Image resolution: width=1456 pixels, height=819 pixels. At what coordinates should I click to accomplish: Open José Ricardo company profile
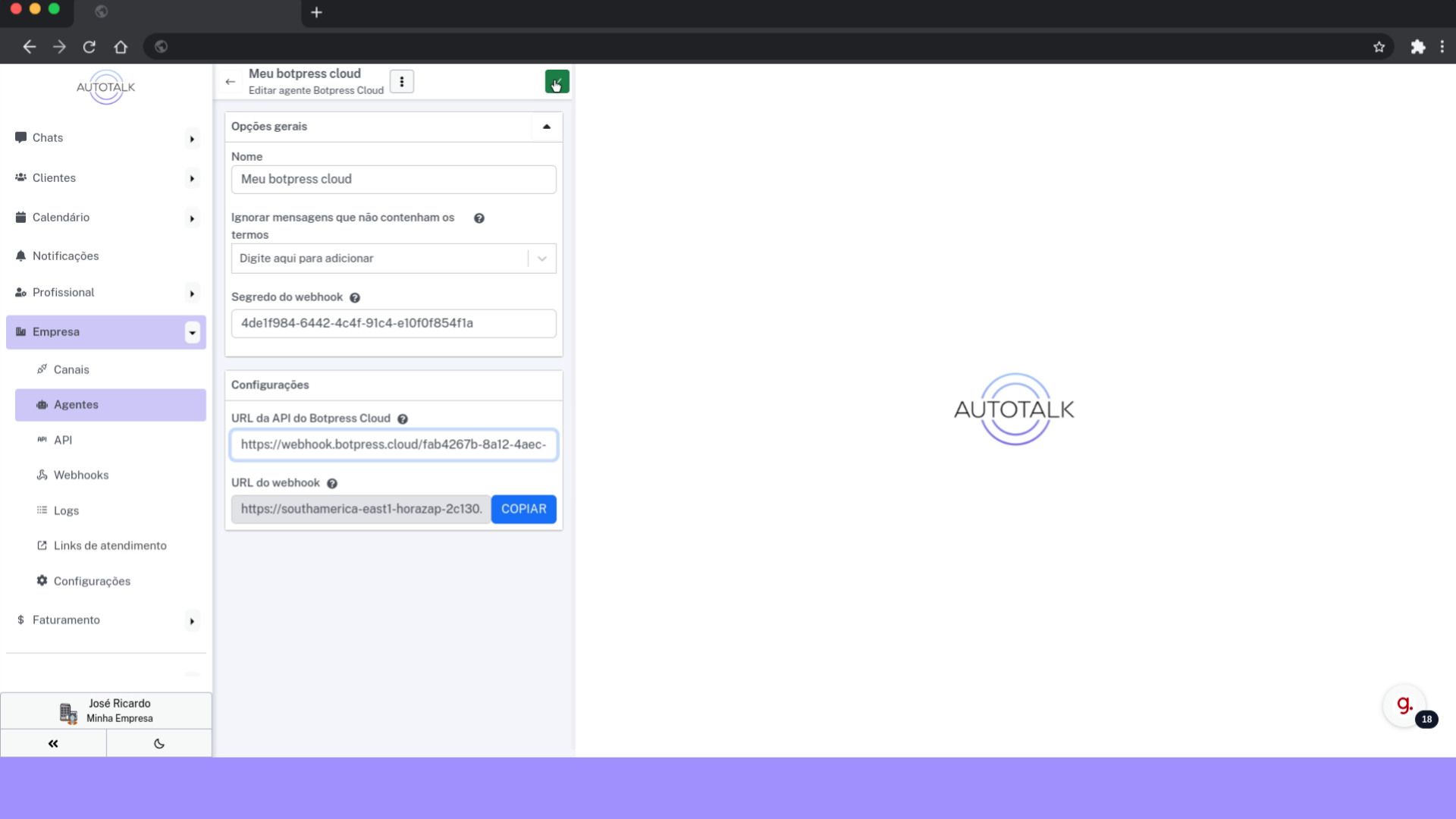click(x=106, y=711)
